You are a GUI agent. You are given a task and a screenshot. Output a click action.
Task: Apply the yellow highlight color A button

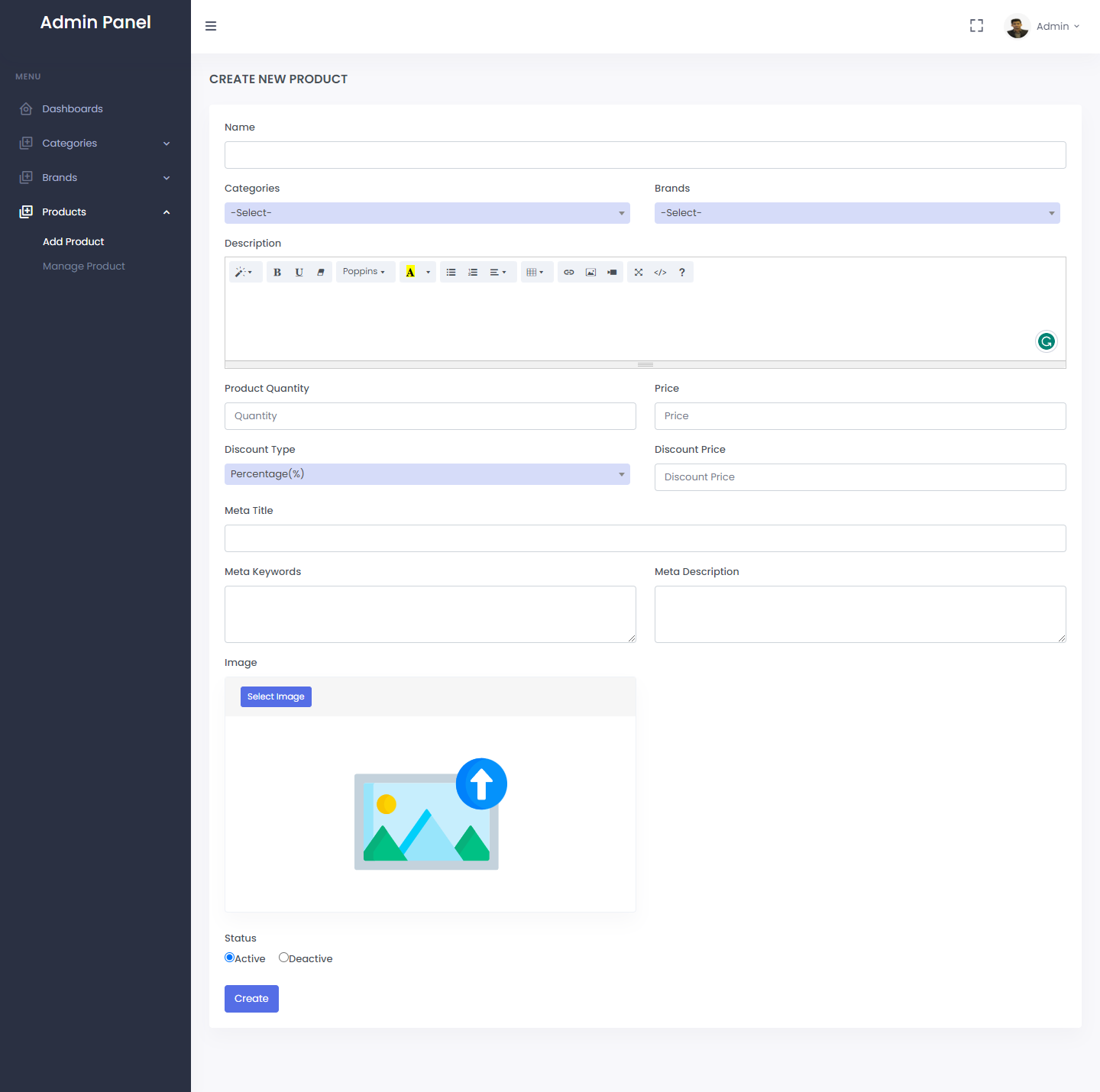pyautogui.click(x=410, y=272)
